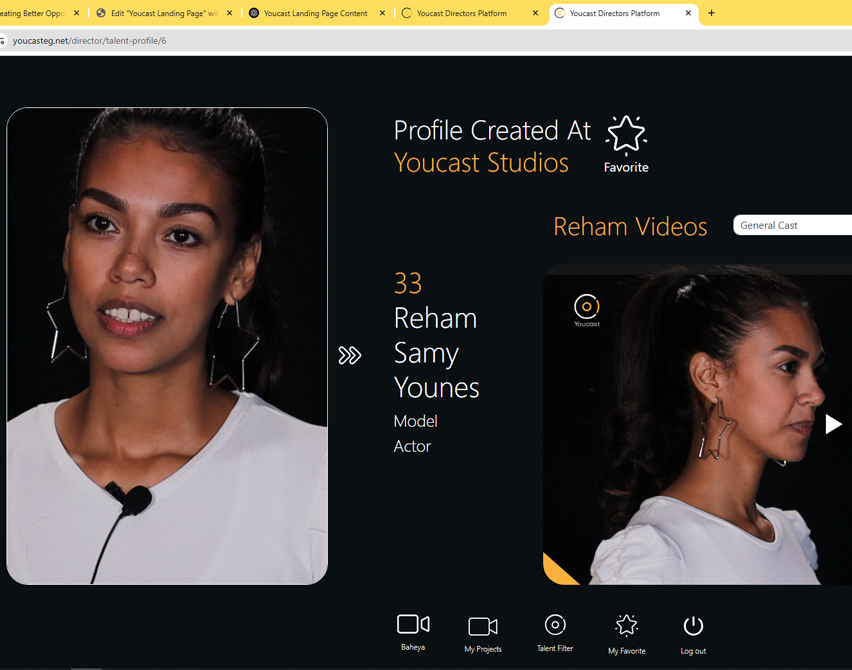Open the Talent Filter icon

tap(555, 624)
